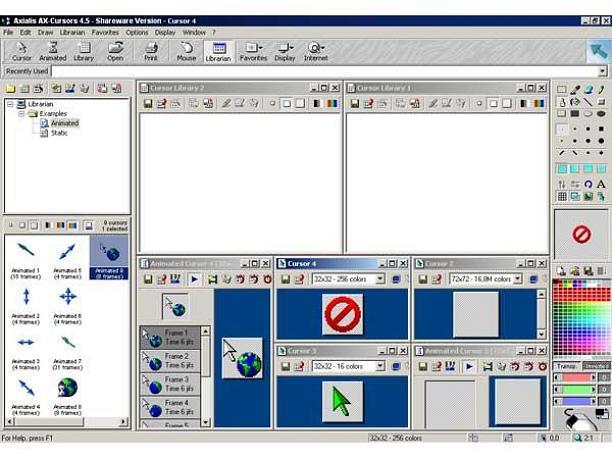Play the animation in Animated Cursor 3 window

coord(469,366)
